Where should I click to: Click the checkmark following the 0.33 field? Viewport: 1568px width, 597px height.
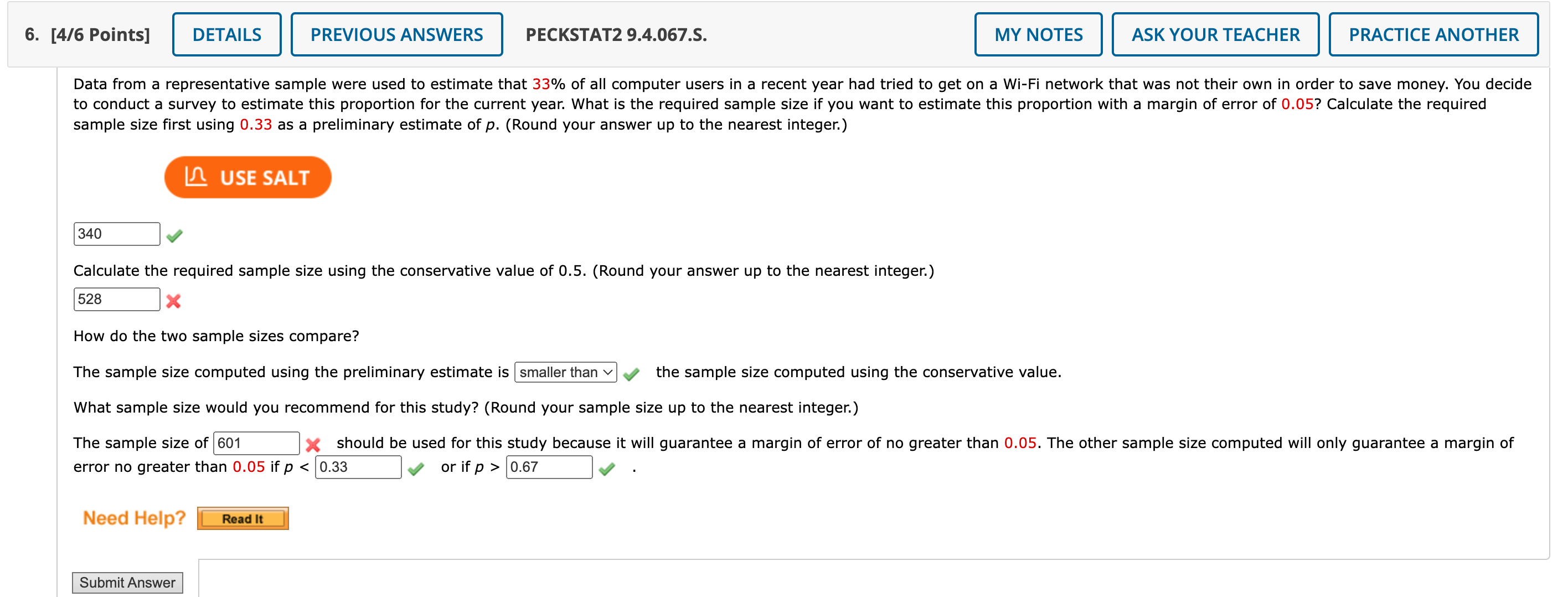(x=416, y=470)
